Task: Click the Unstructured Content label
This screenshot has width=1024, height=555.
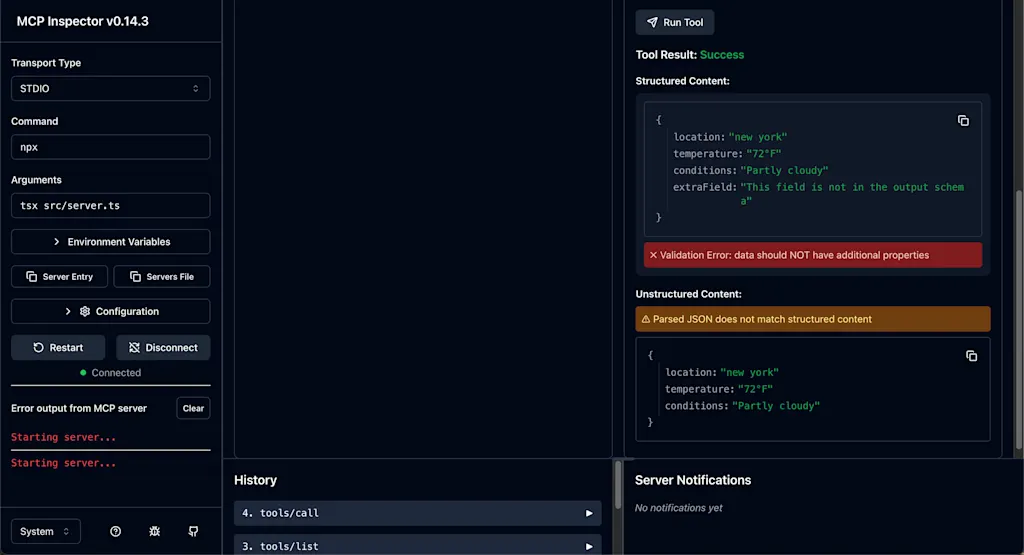Action: tap(688, 294)
